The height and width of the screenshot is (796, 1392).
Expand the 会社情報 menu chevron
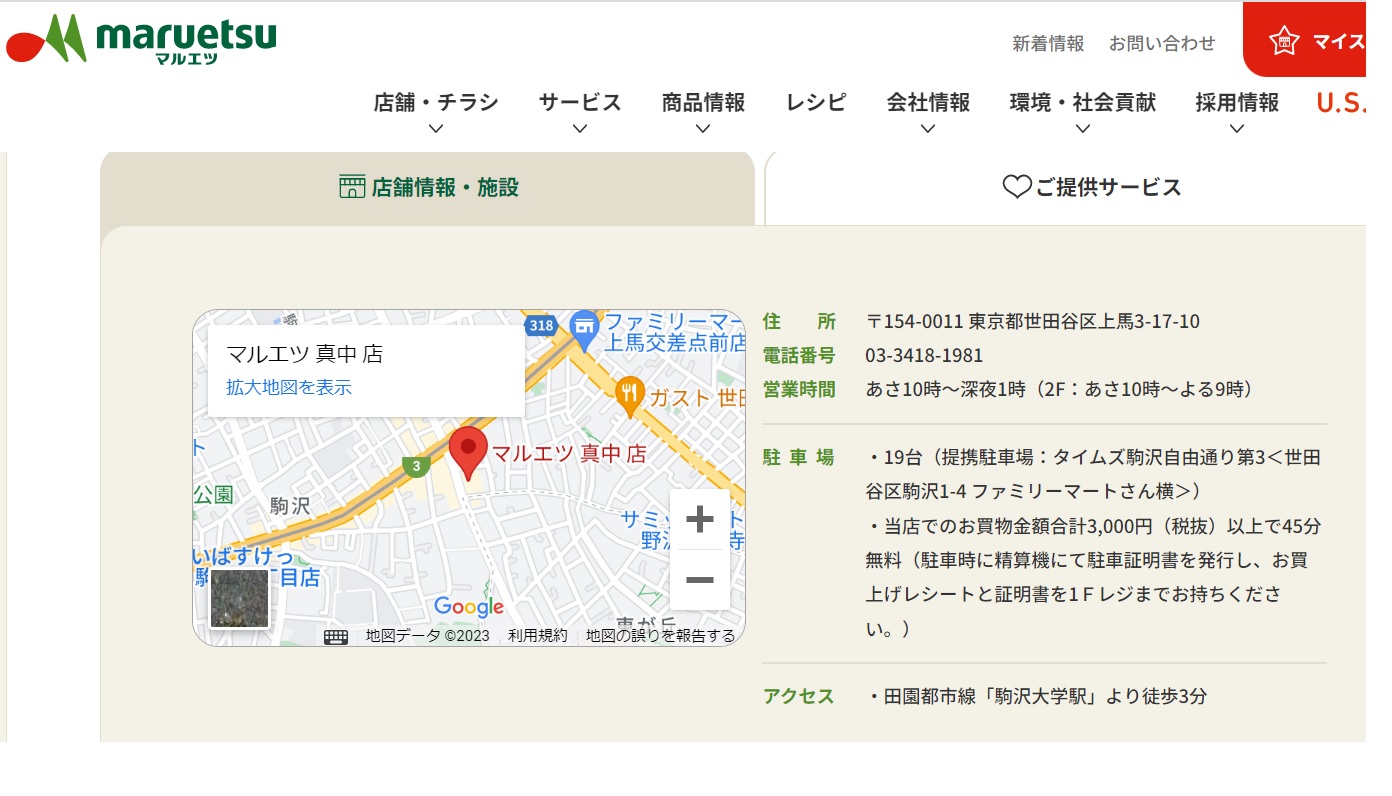[928, 128]
